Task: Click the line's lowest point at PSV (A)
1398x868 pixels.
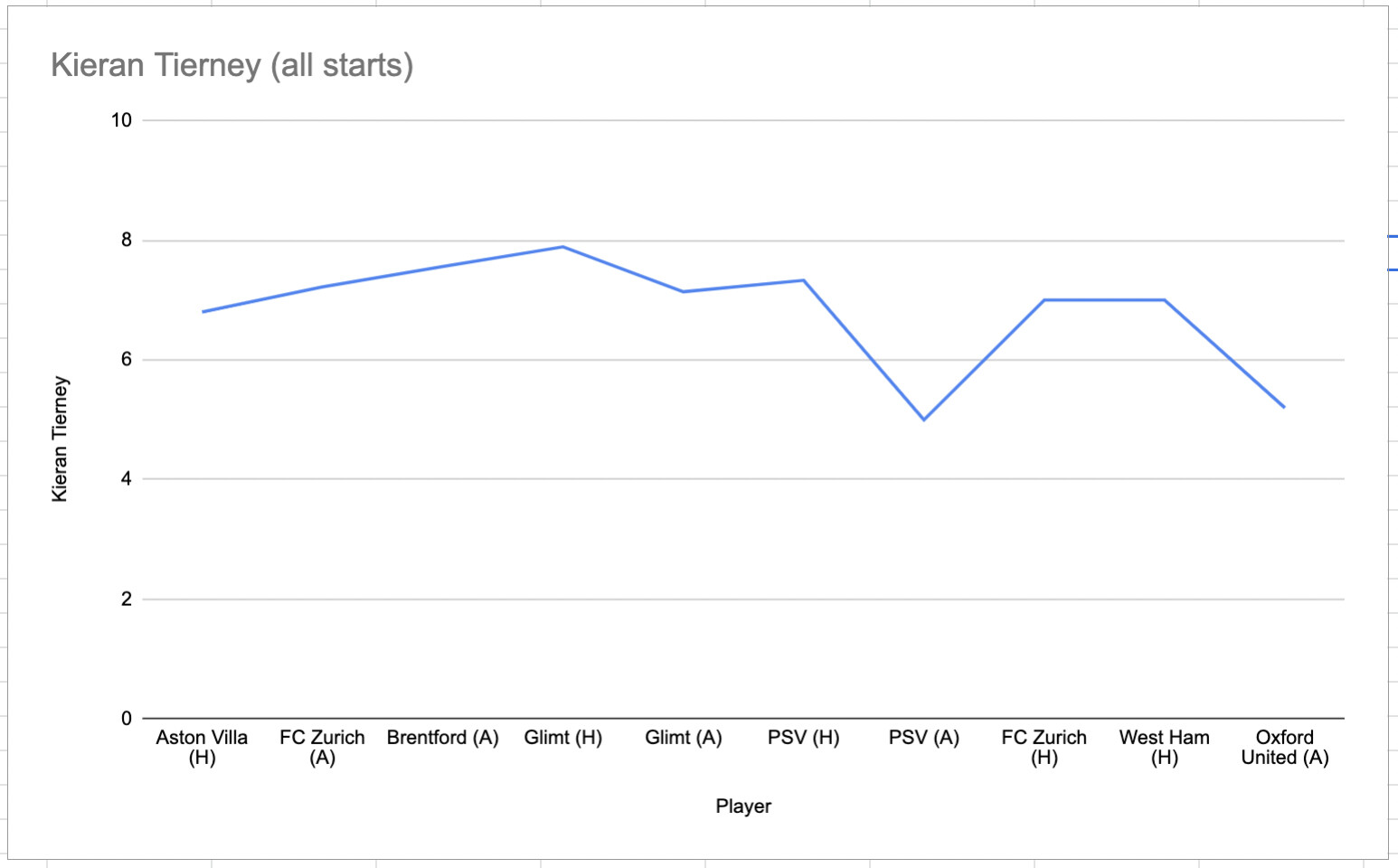Action: pyautogui.click(x=923, y=420)
